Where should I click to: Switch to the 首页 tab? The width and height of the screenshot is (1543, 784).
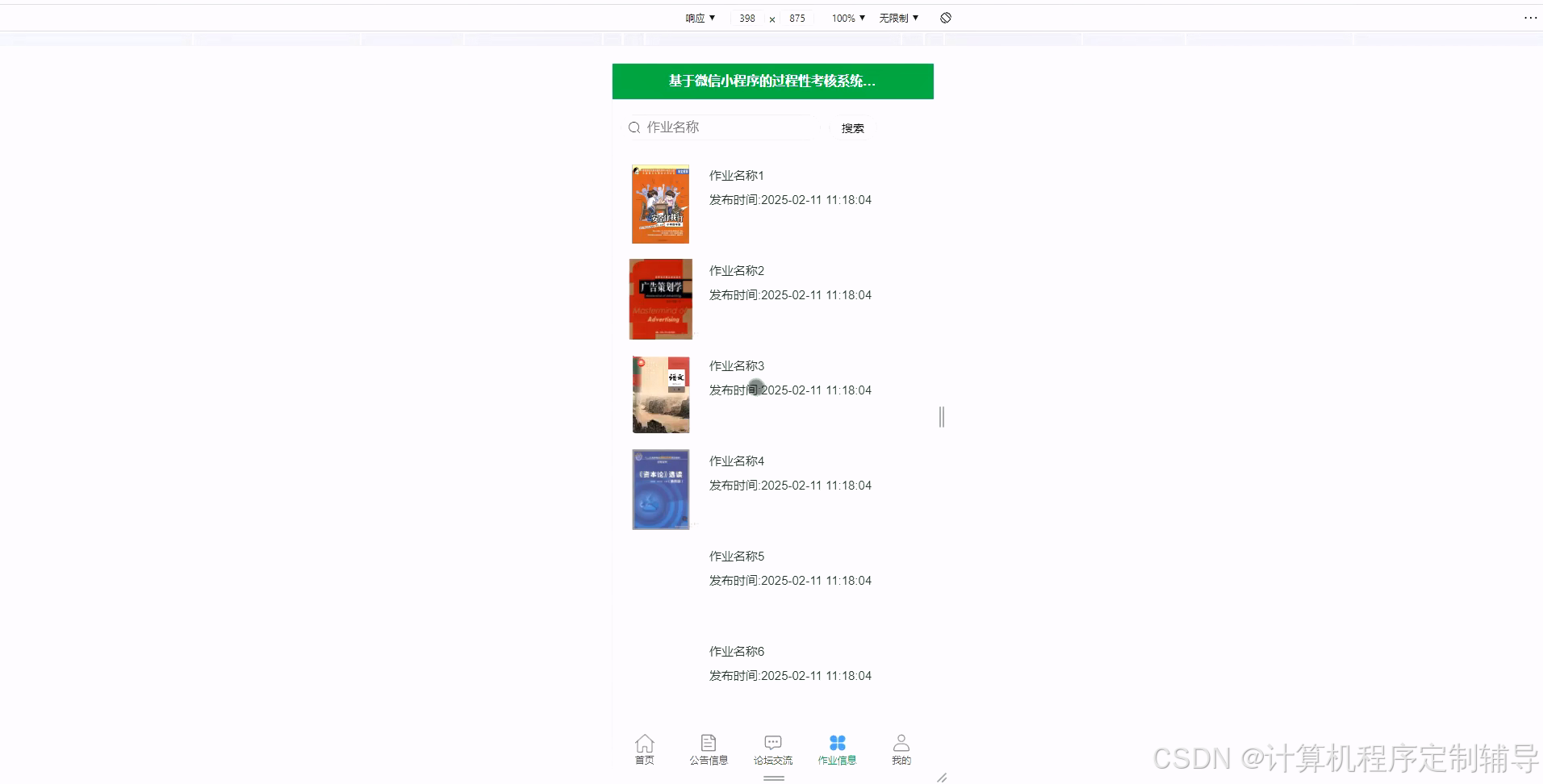[644, 750]
